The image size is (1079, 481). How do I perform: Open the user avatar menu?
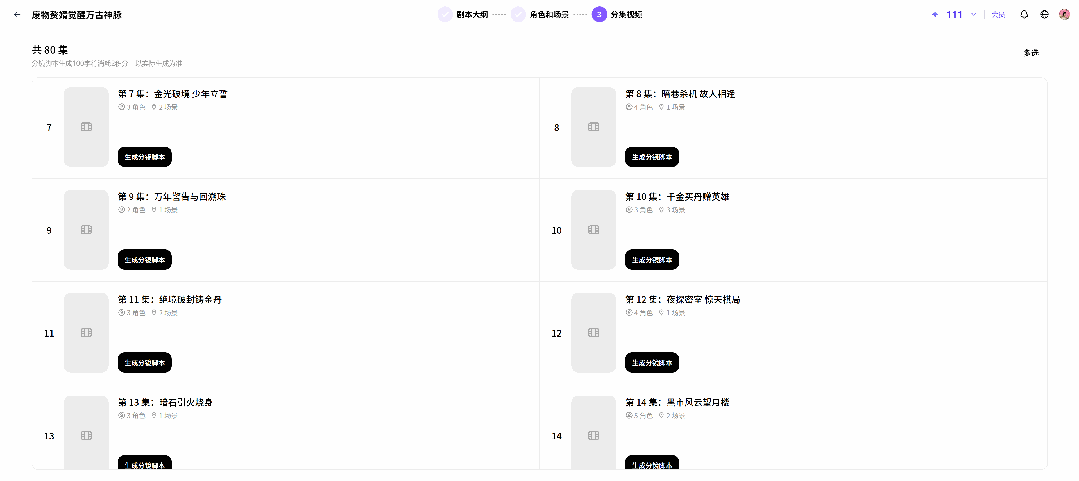pyautogui.click(x=1064, y=14)
